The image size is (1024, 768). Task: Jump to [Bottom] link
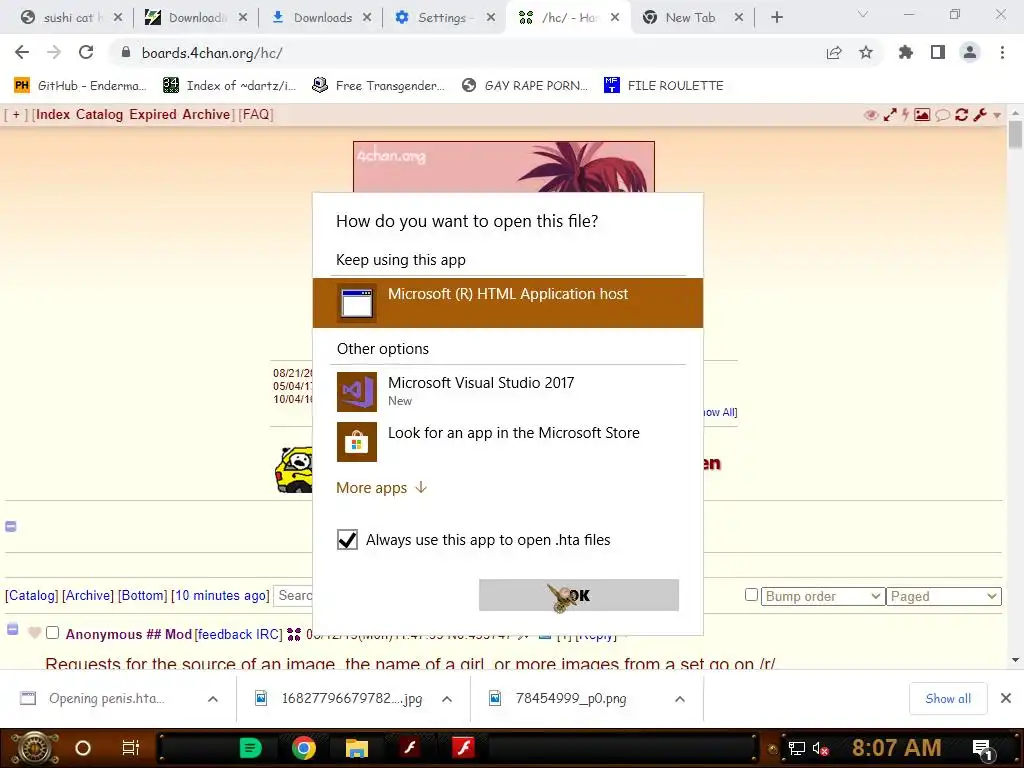142,596
